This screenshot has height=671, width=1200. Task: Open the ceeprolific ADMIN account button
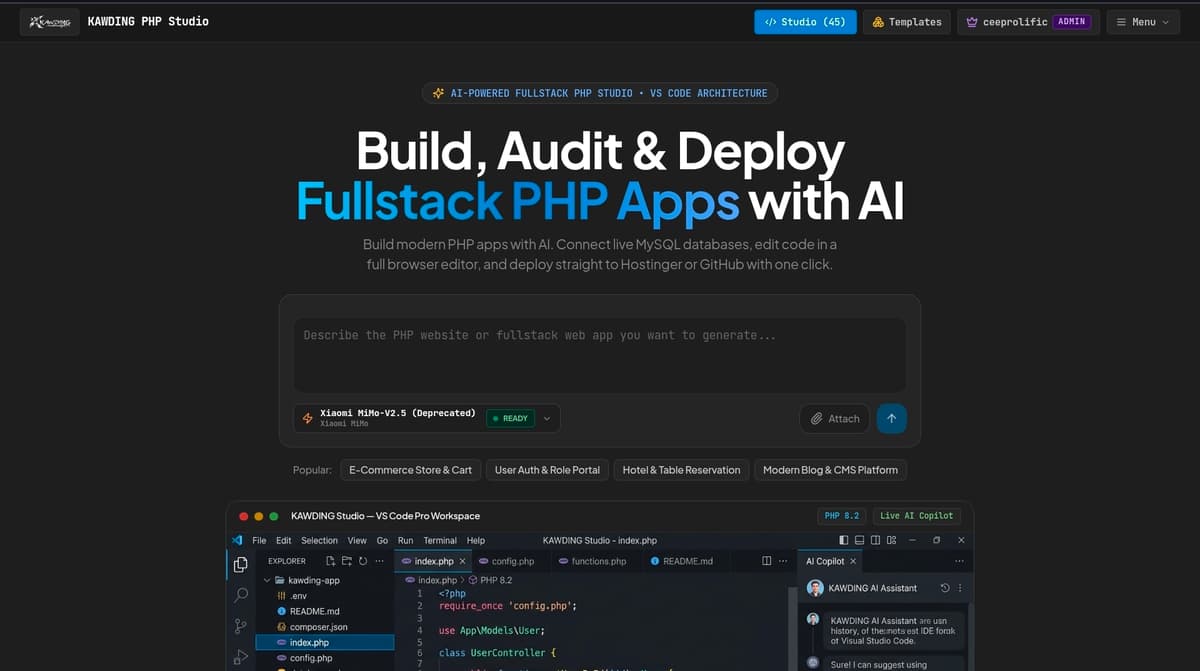pos(1028,22)
